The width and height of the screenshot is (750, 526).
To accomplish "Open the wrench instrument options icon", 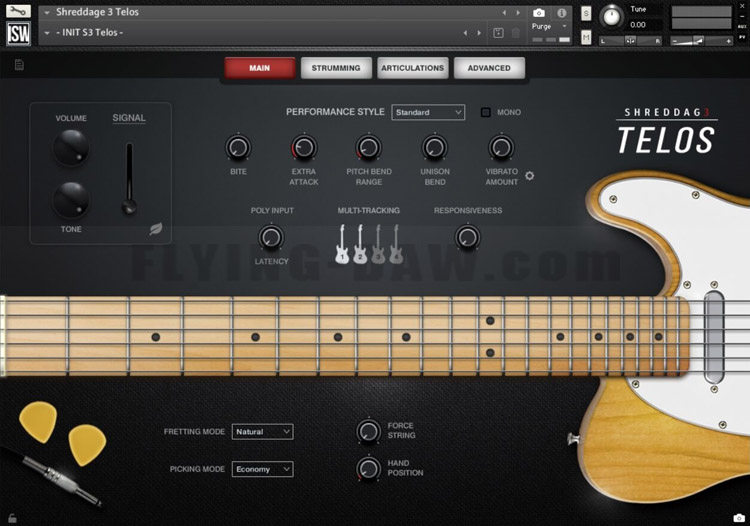I will 18,11.
